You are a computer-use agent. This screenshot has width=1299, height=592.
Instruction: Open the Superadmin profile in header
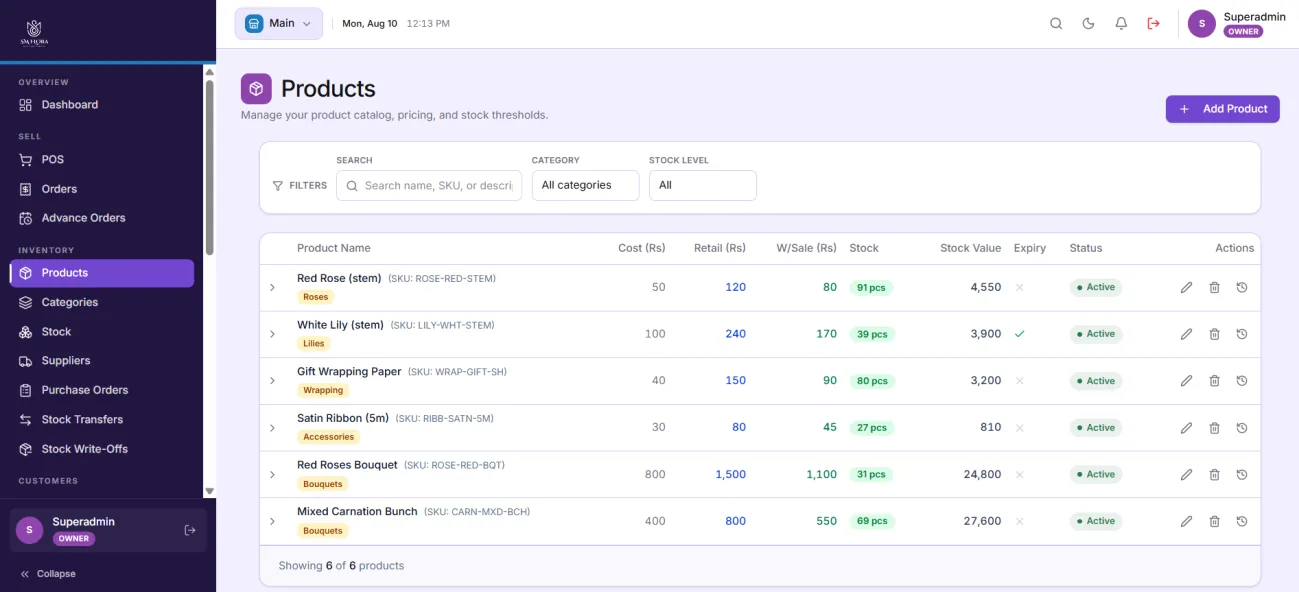pyautogui.click(x=1235, y=24)
